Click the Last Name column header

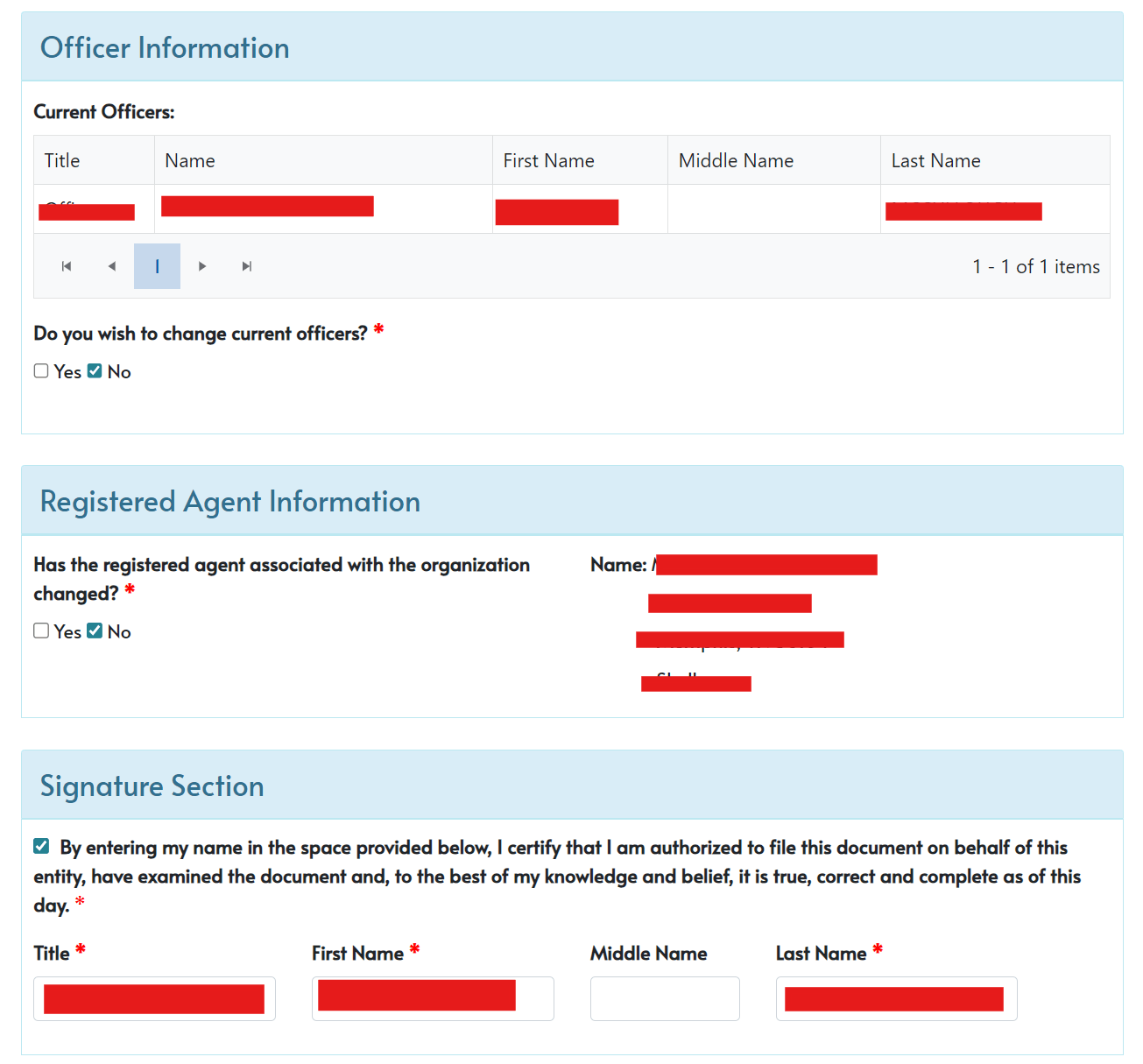tap(995, 160)
